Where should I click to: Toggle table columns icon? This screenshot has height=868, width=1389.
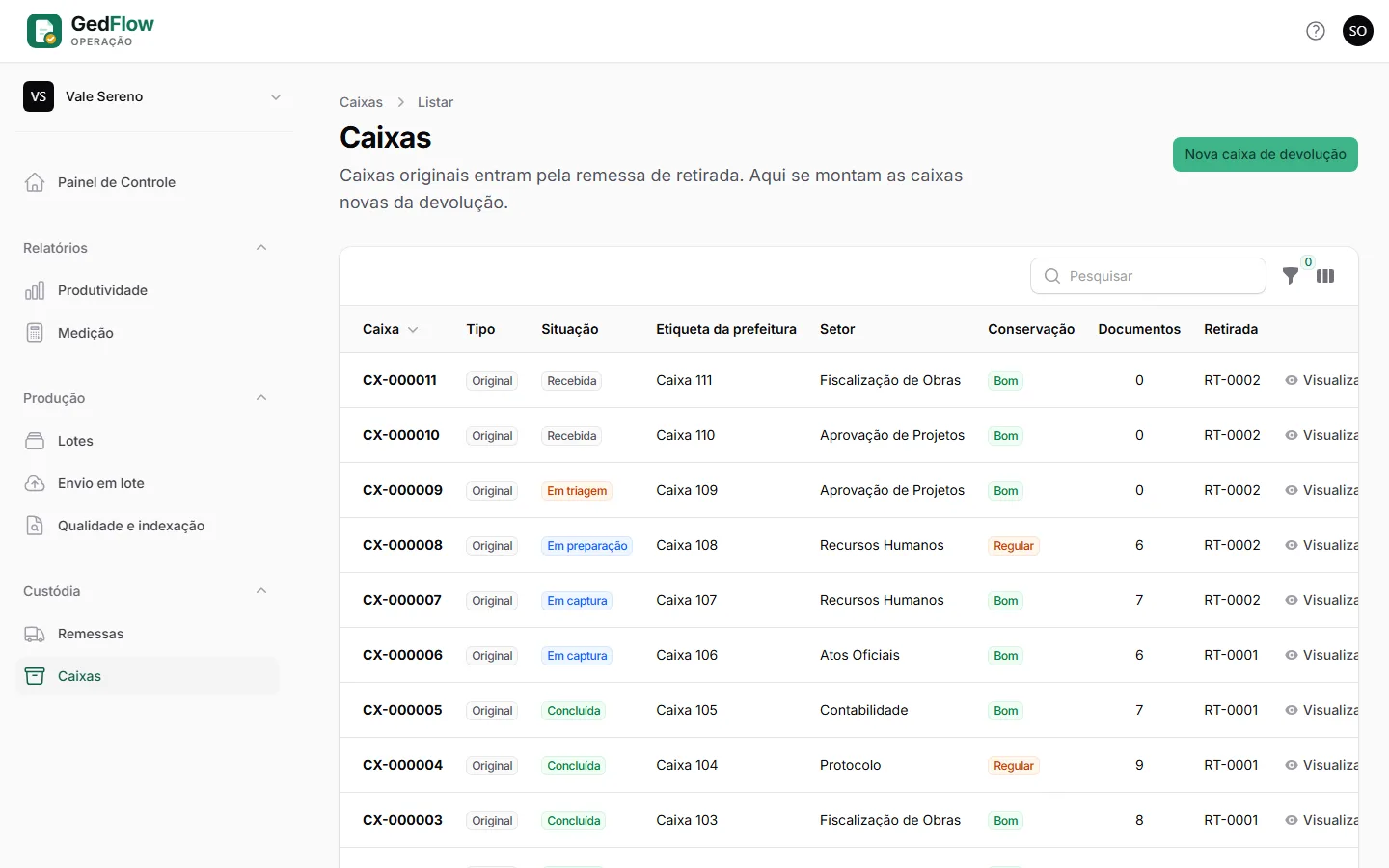(x=1325, y=276)
